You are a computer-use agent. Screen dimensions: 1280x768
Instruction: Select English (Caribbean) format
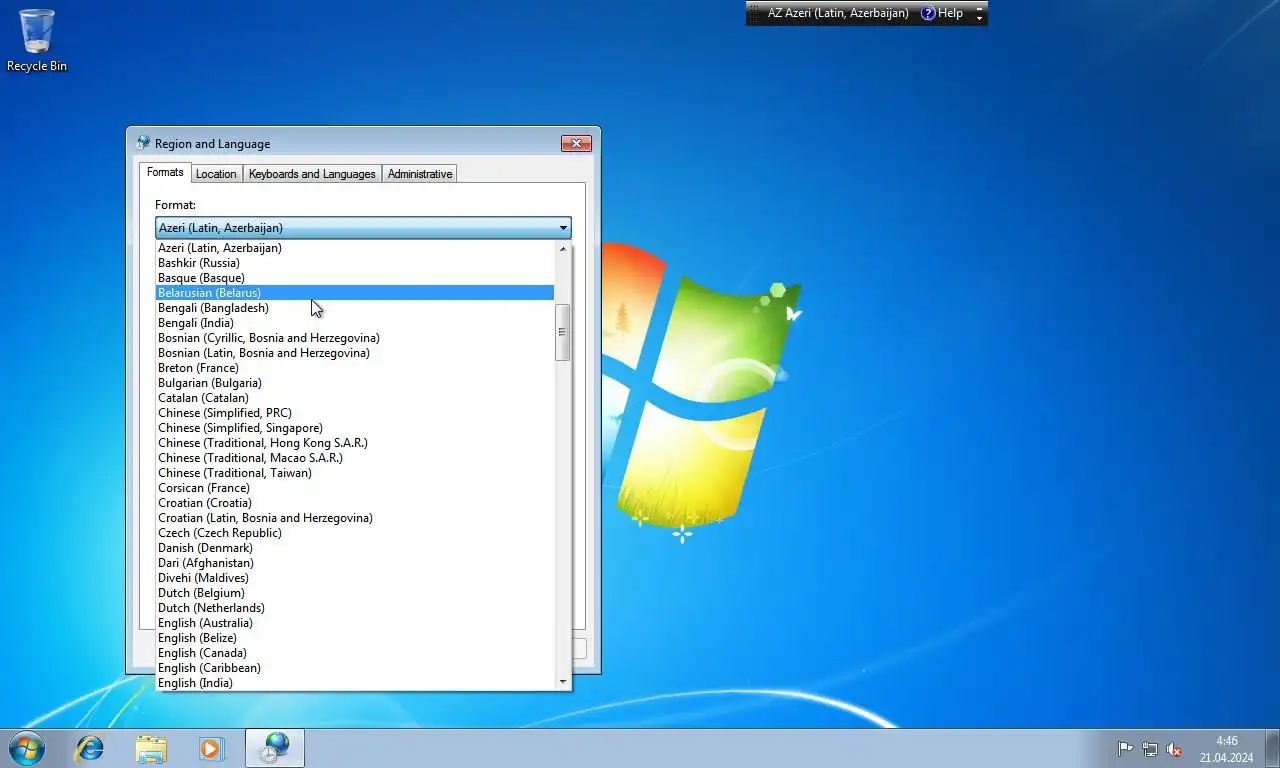pos(355,668)
